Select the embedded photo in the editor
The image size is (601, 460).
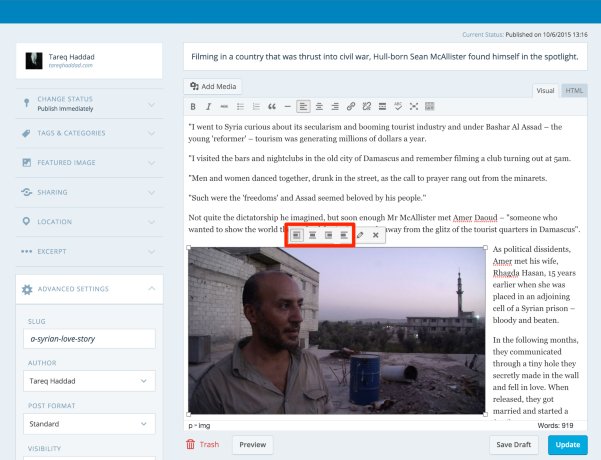coord(337,330)
